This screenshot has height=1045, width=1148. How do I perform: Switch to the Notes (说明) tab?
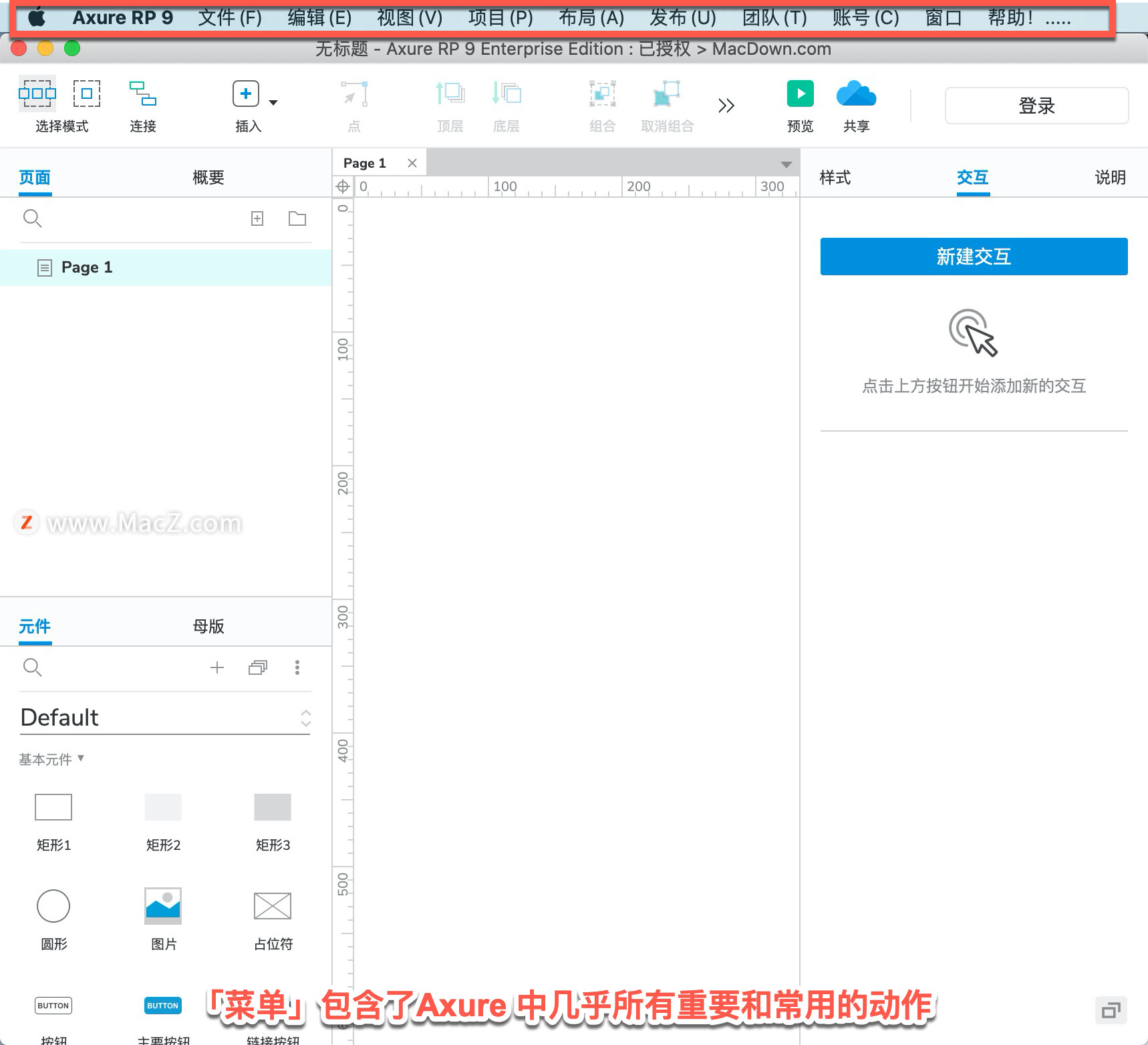tap(1111, 178)
